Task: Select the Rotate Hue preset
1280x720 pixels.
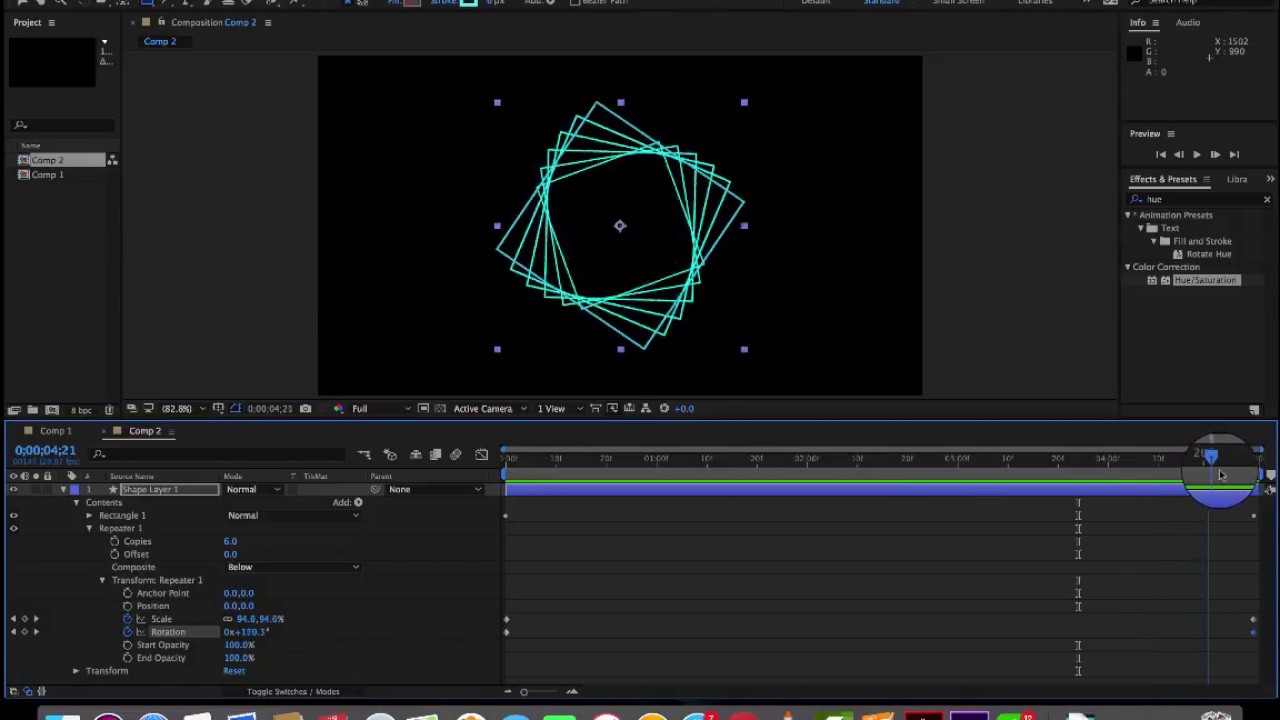Action: pyautogui.click(x=1209, y=254)
